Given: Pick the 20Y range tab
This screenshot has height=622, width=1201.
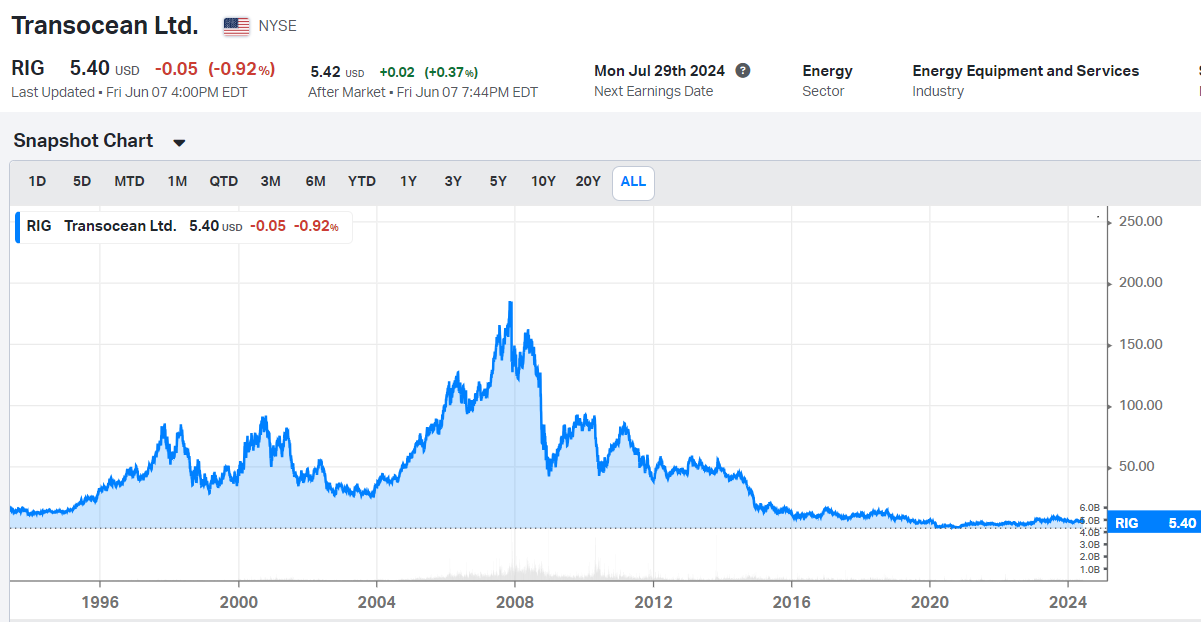Looking at the screenshot, I should pos(588,181).
